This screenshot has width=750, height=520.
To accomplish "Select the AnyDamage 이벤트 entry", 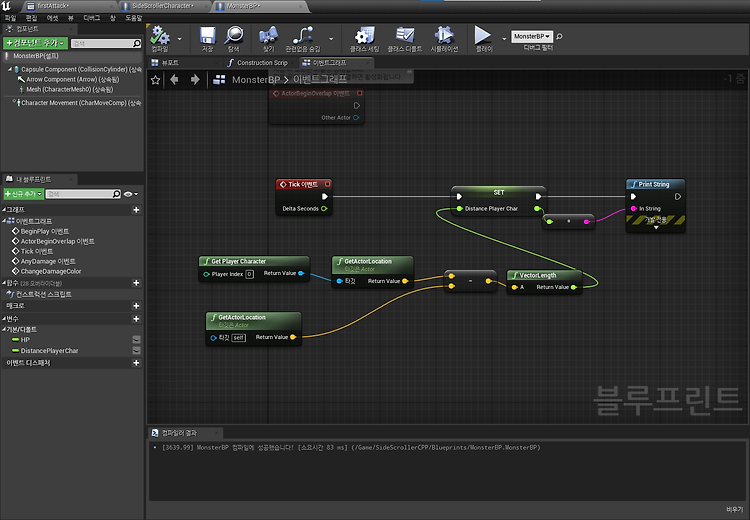I will coord(48,261).
